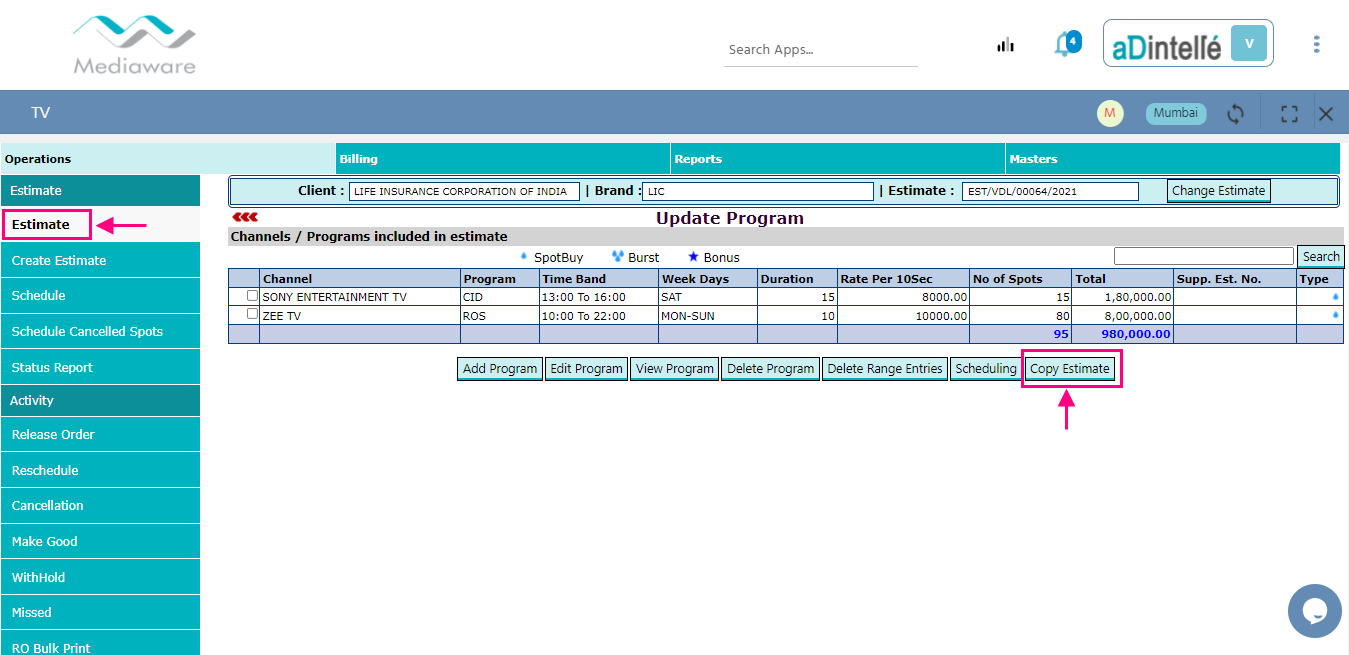Viewport: 1349px width, 655px height.
Task: Open the chat support bubble
Action: tap(1315, 611)
